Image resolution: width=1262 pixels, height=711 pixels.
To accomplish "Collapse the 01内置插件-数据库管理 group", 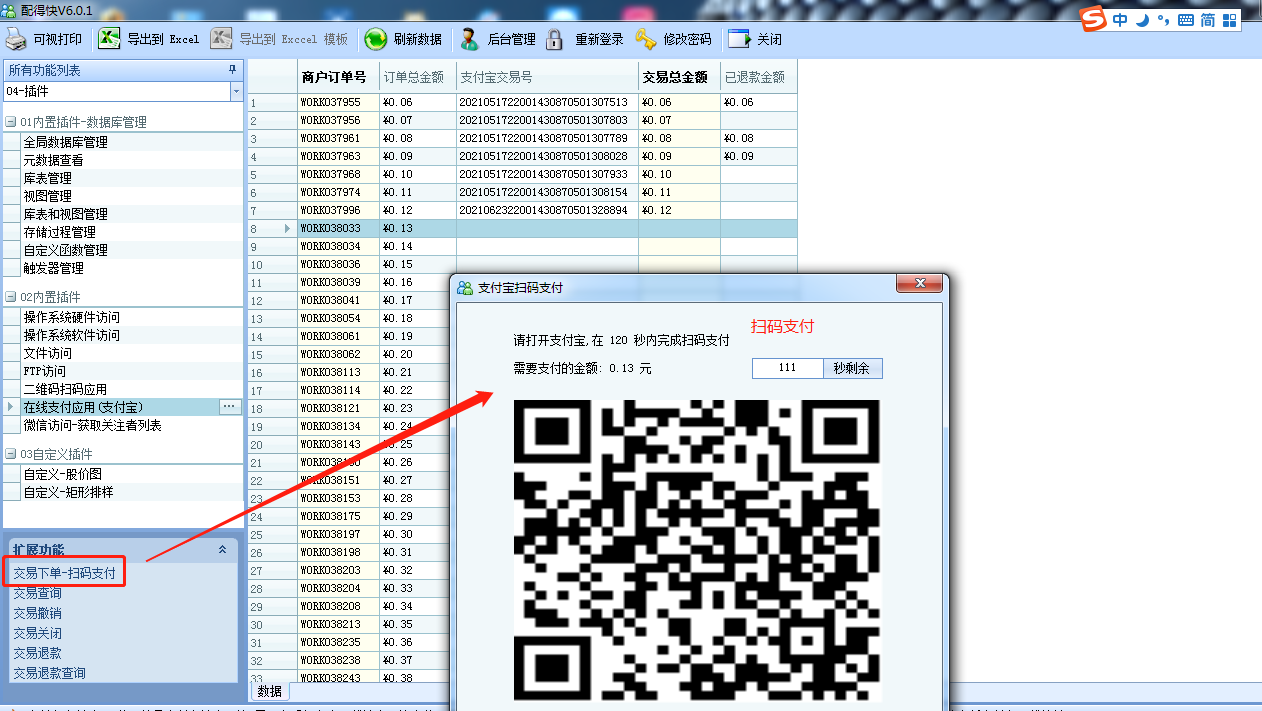I will point(11,122).
